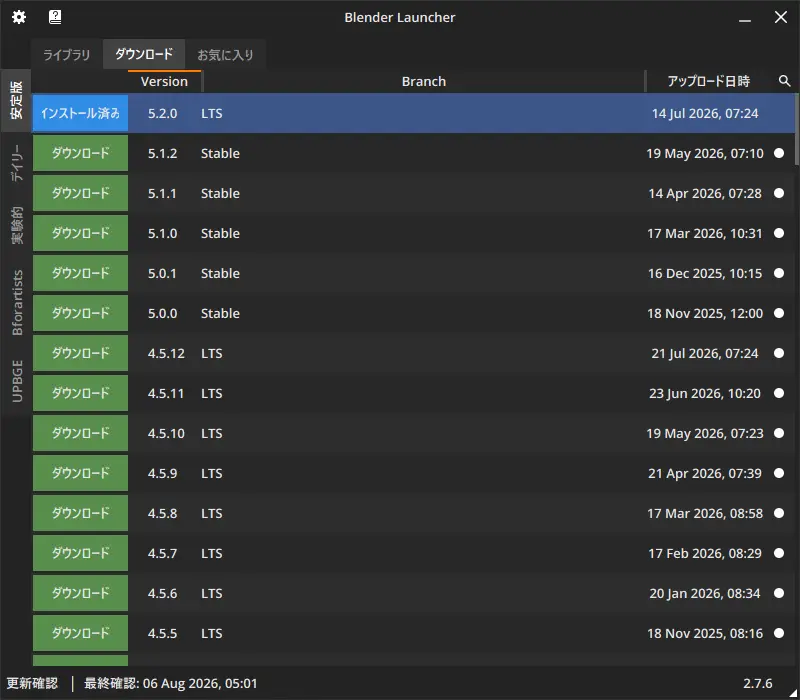The height and width of the screenshot is (700, 800).
Task: Download Blender 5.1.1 Stable
Action: 81,193
